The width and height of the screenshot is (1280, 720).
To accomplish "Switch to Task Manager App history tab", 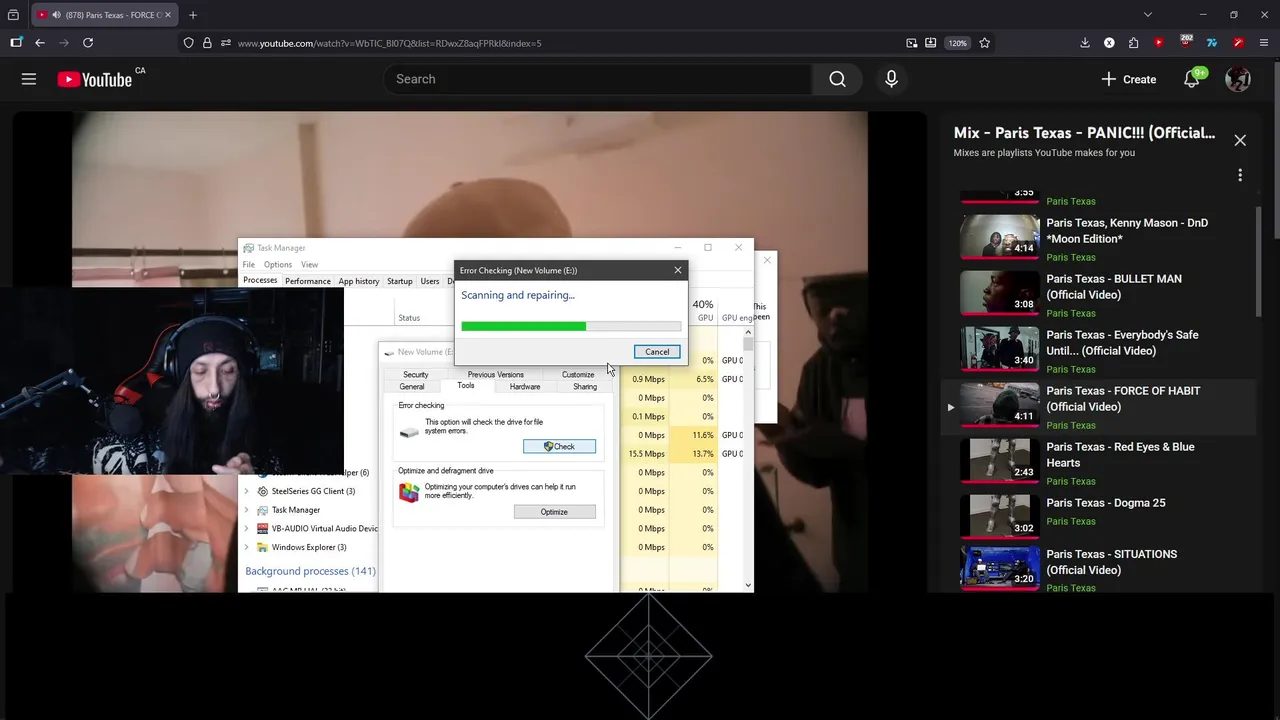I will point(359,281).
